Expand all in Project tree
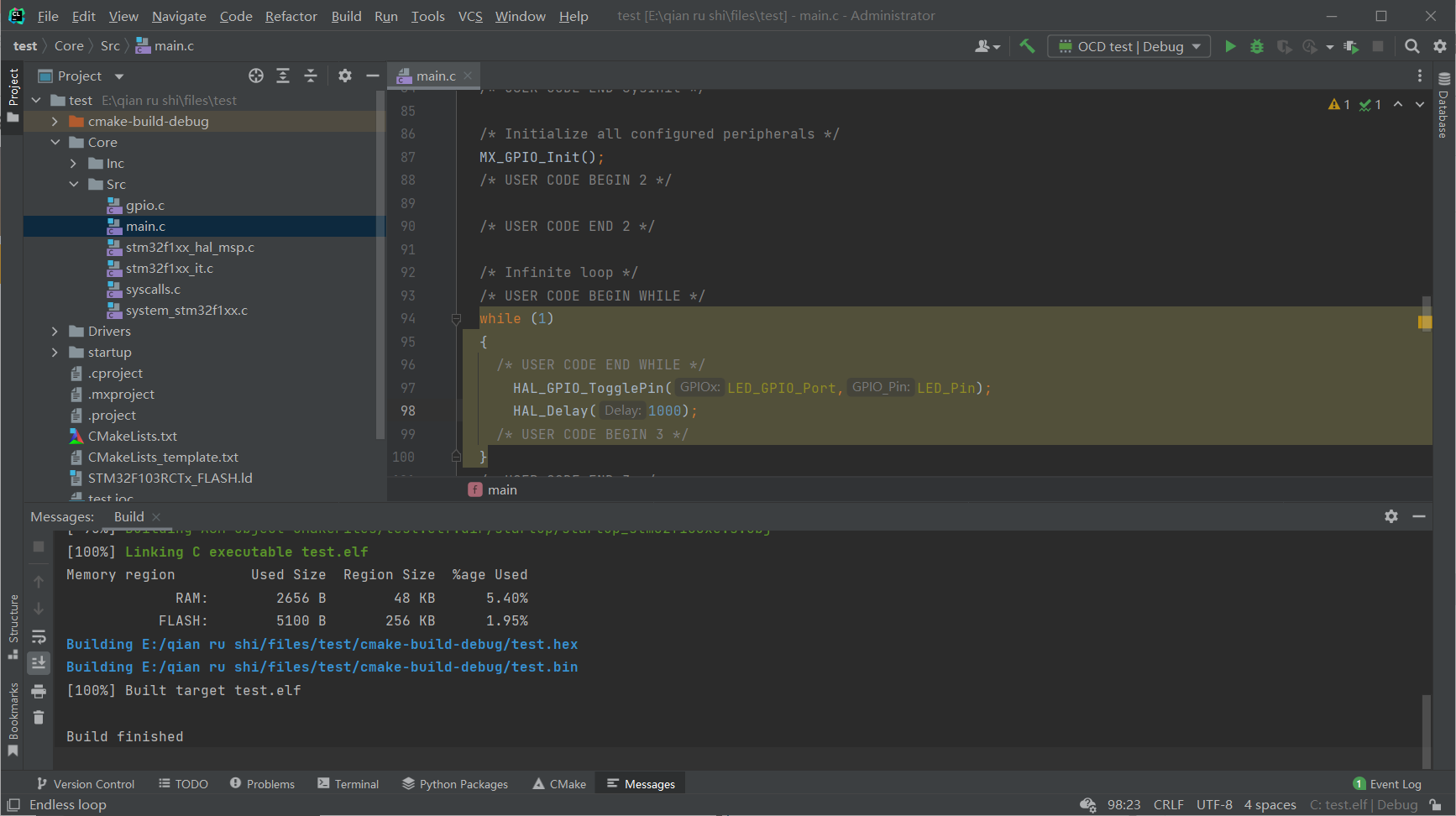The image size is (1456, 816). click(283, 76)
